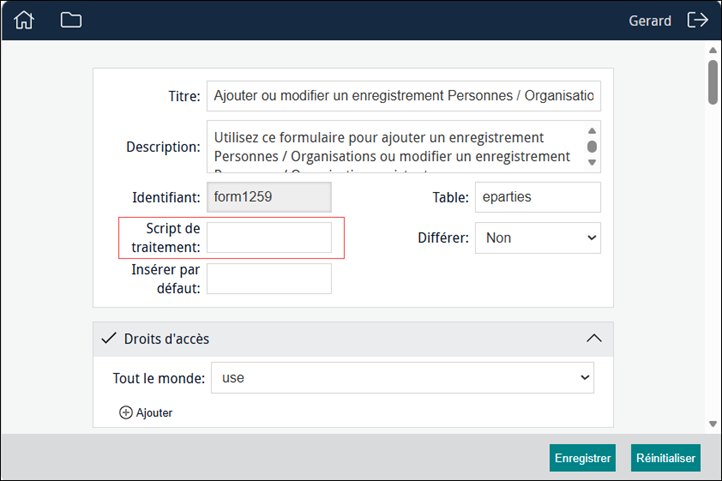Click the Insérer par défaut label

pyautogui.click(x=166, y=278)
